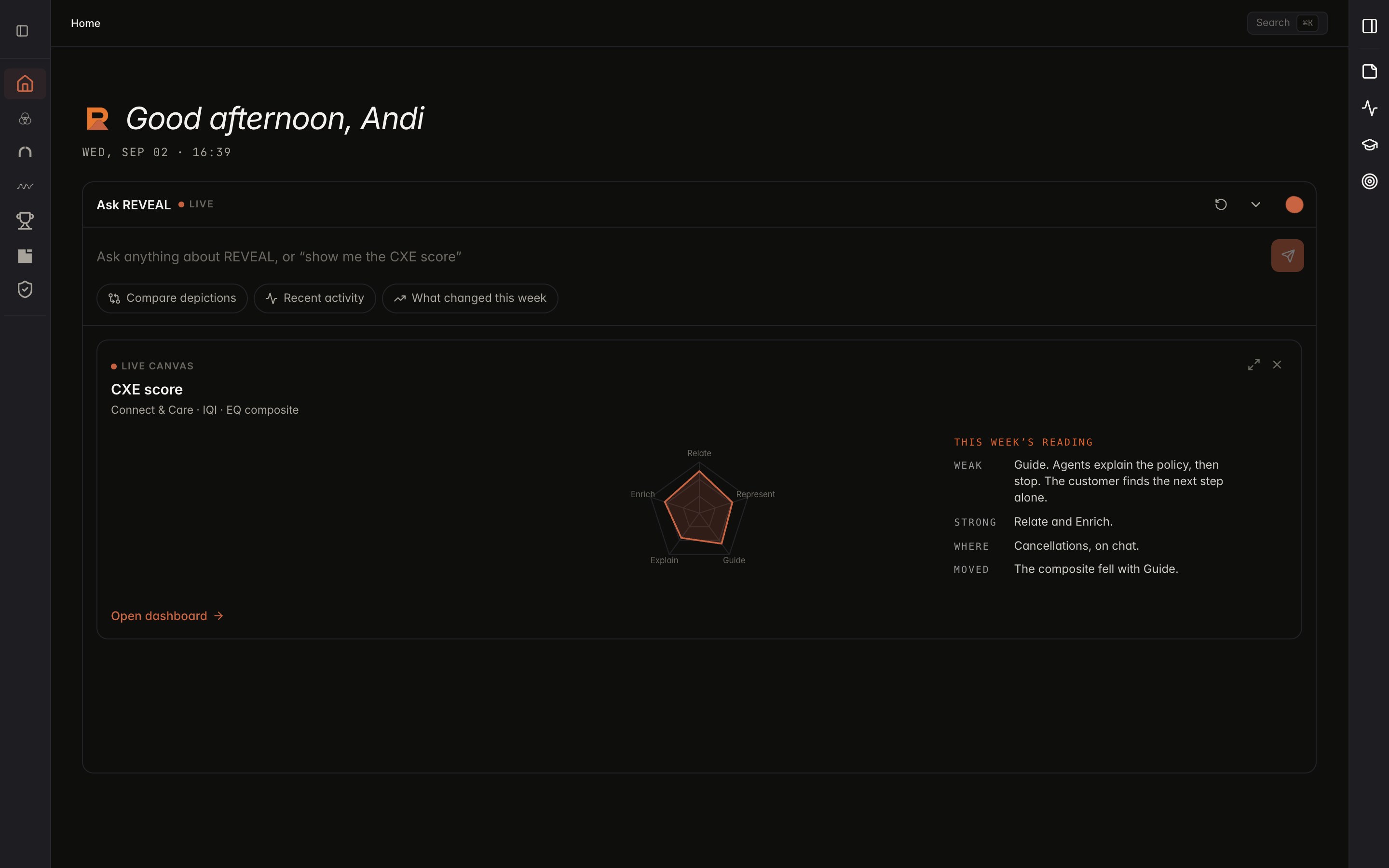Click the Represent label on the radar chart
The image size is (1389, 868).
pyautogui.click(x=755, y=494)
